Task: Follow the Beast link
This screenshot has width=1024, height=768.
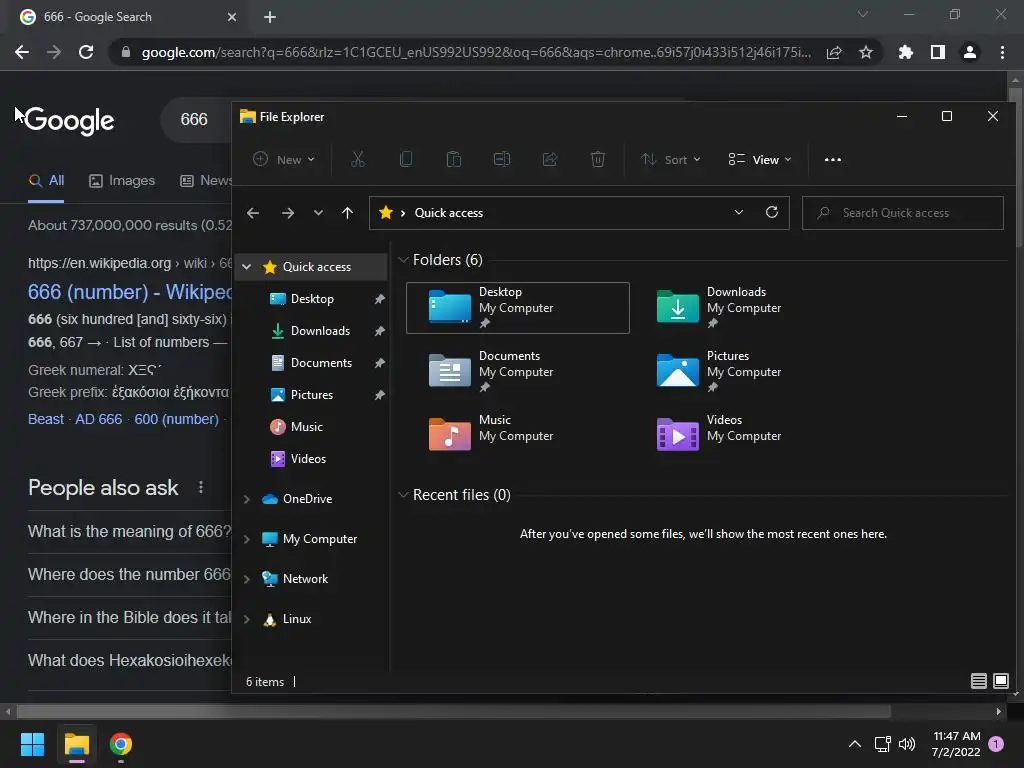Action: (x=46, y=419)
